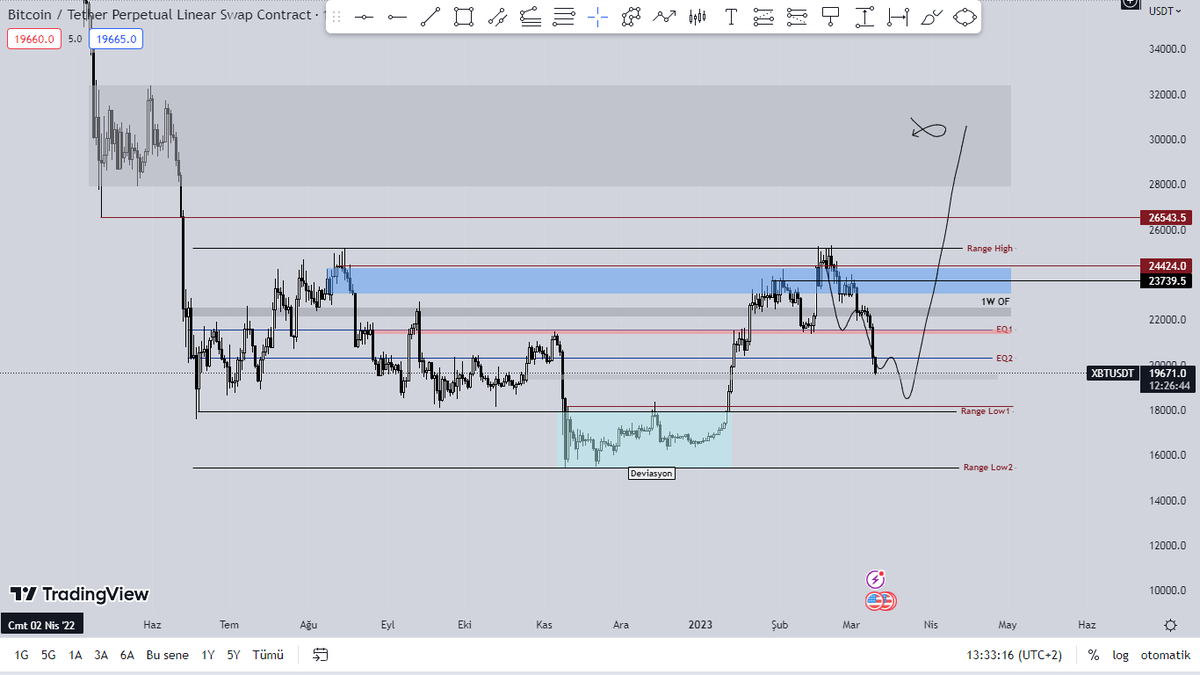Select the ellipse drawing tool
Viewport: 1200px width, 675px height.
(964, 17)
